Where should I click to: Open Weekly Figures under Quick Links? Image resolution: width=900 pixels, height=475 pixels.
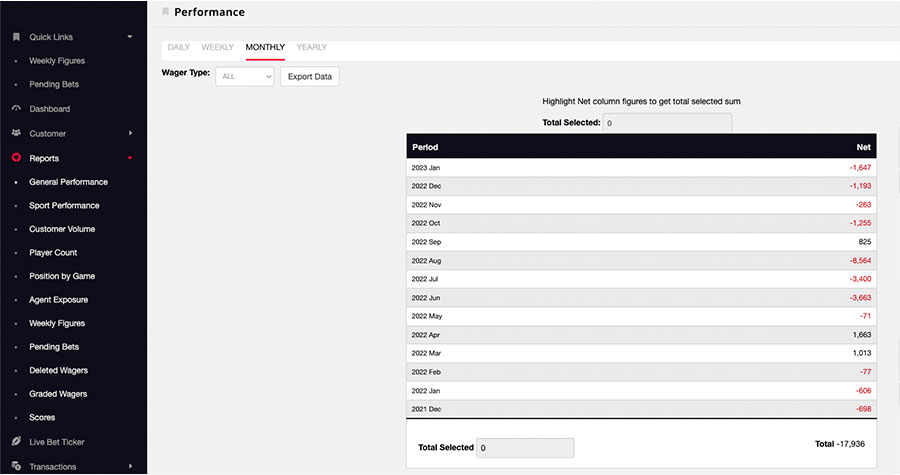point(57,61)
